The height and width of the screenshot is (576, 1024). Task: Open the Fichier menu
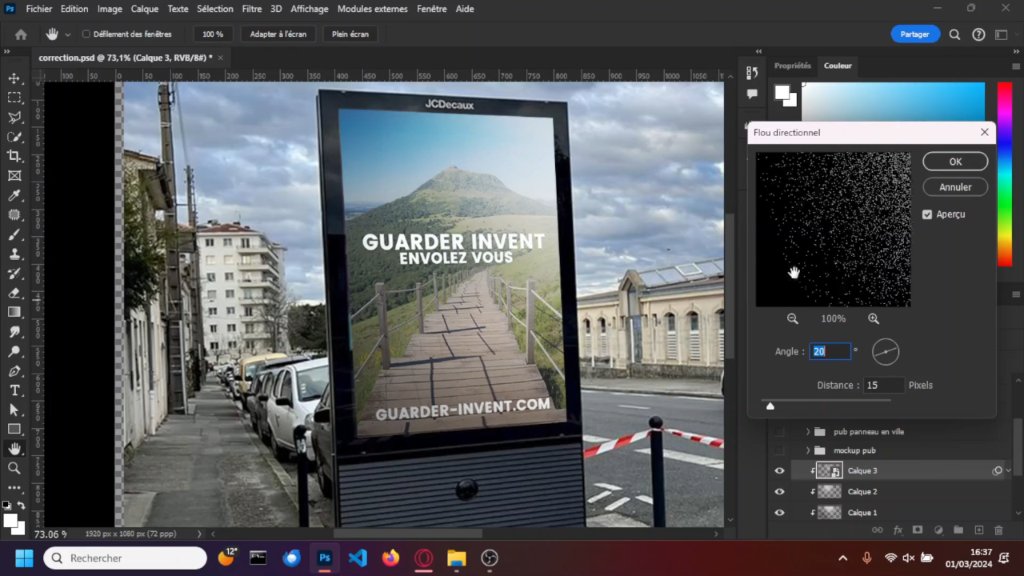[x=39, y=9]
